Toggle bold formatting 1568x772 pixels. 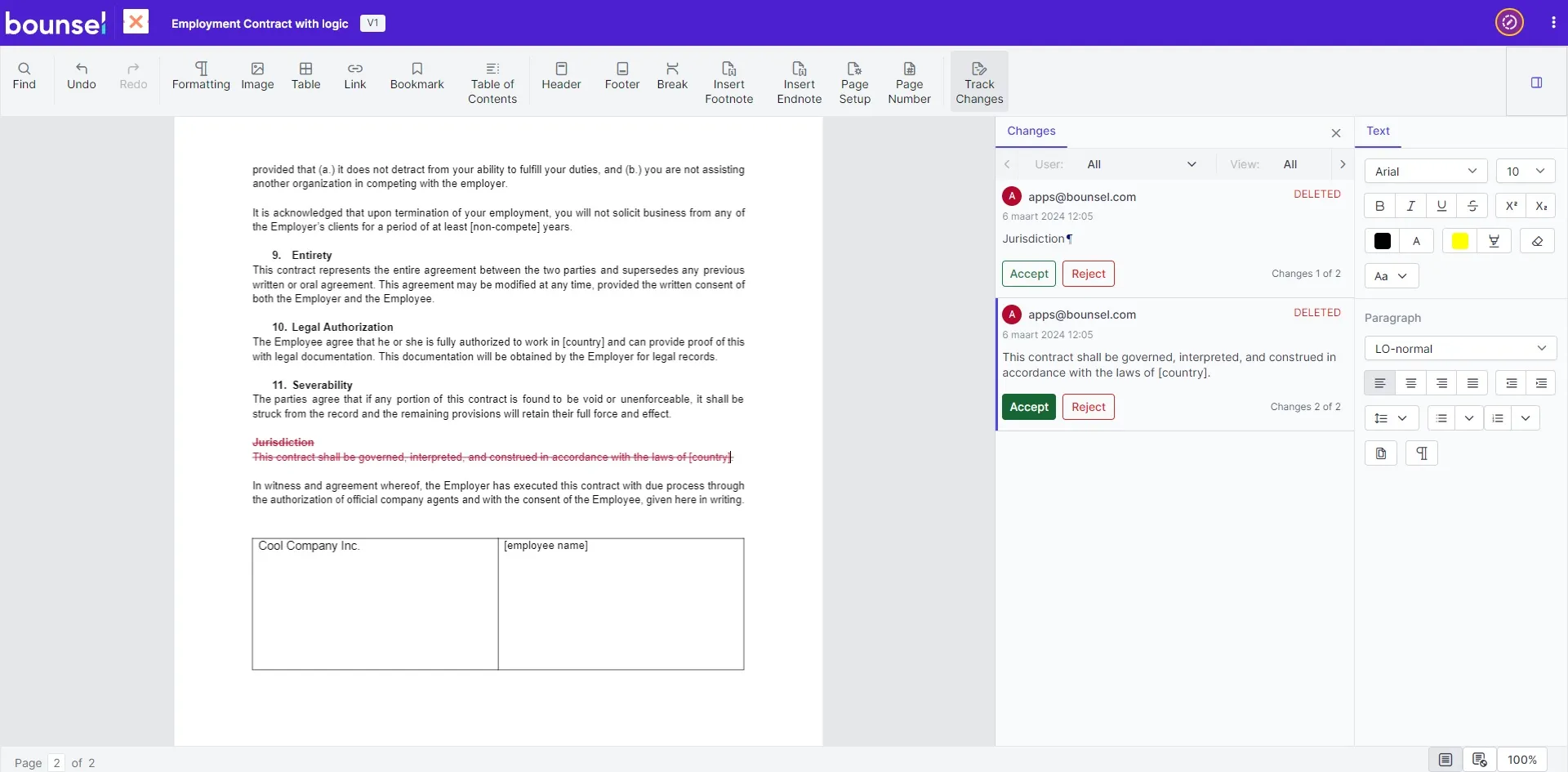pyautogui.click(x=1380, y=206)
